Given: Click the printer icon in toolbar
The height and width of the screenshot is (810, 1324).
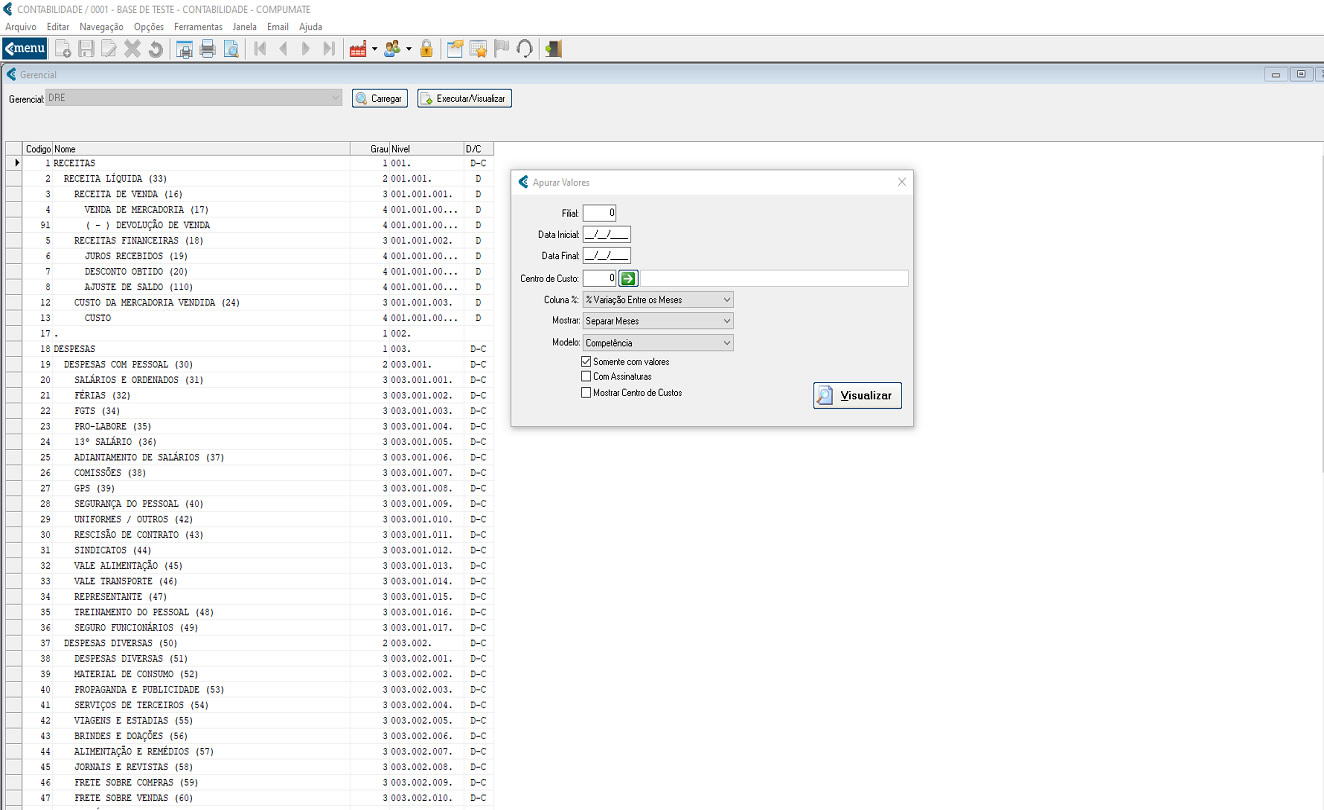Looking at the screenshot, I should click(208, 49).
